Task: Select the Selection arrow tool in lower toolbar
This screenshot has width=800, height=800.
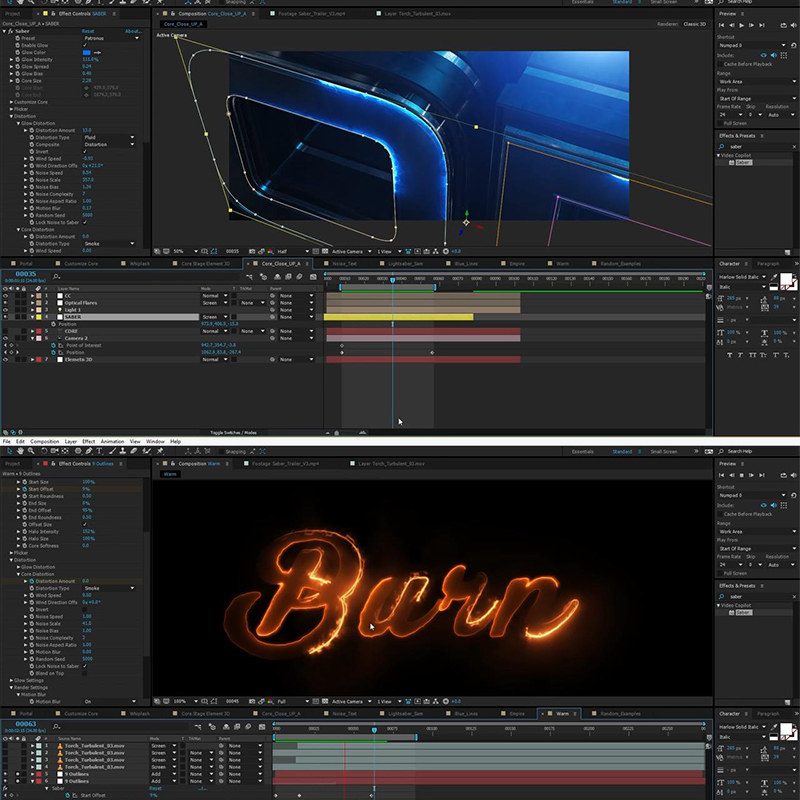Action: click(9, 451)
